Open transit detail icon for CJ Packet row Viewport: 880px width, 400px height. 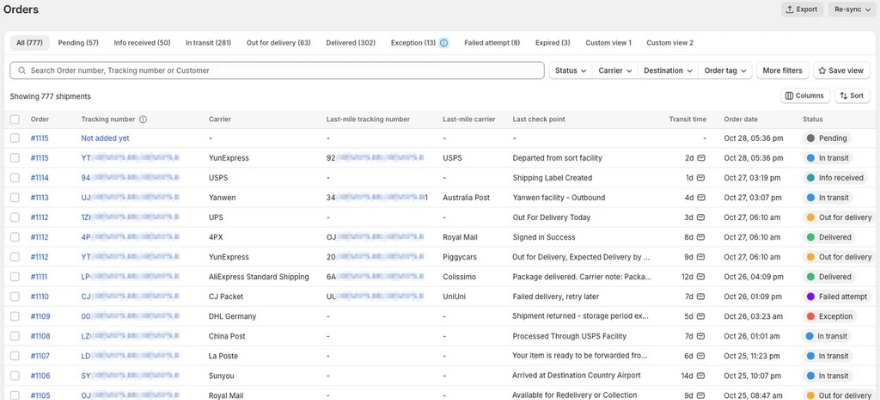[701, 296]
